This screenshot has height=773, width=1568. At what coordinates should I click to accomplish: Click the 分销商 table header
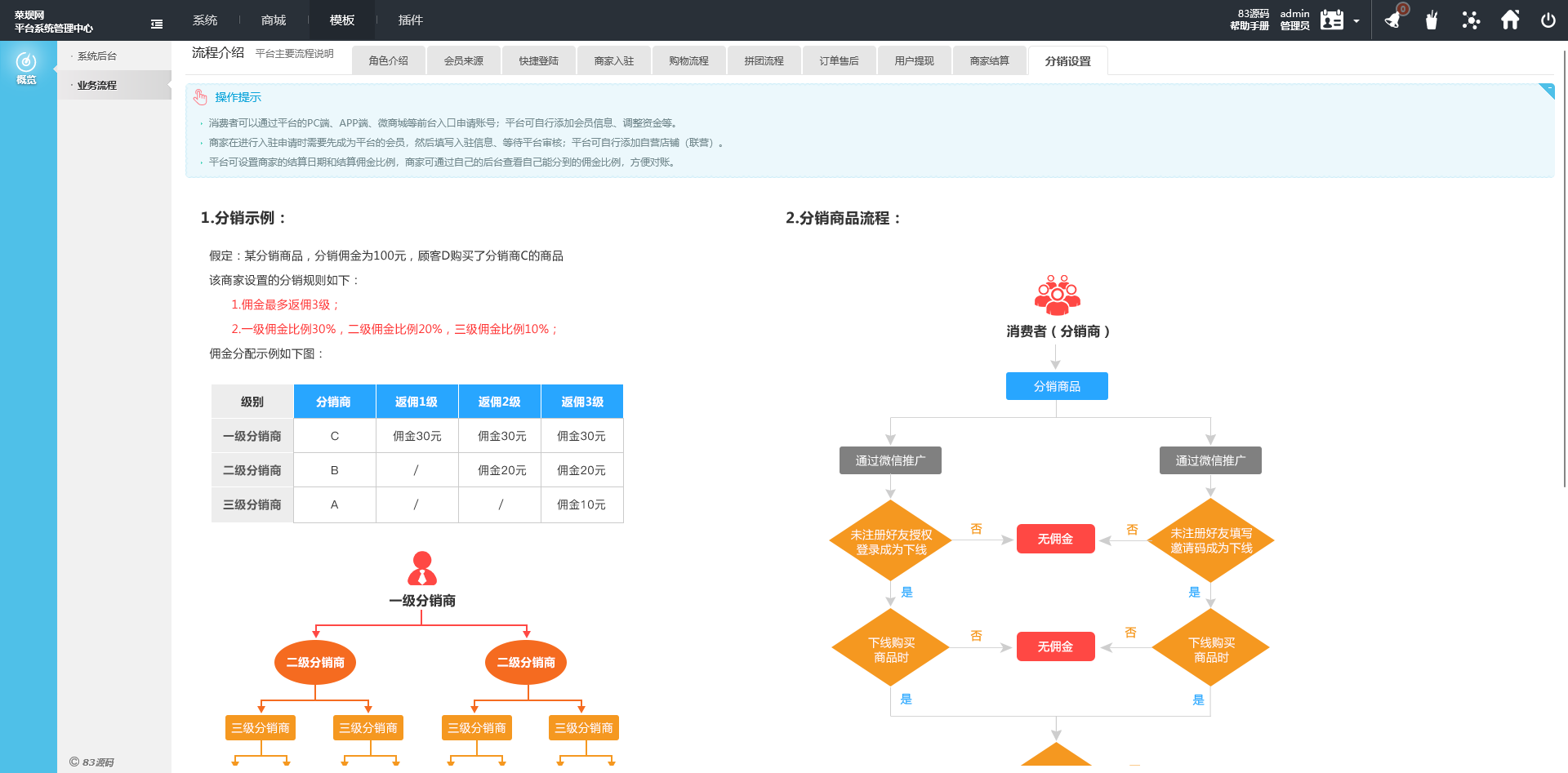(334, 402)
